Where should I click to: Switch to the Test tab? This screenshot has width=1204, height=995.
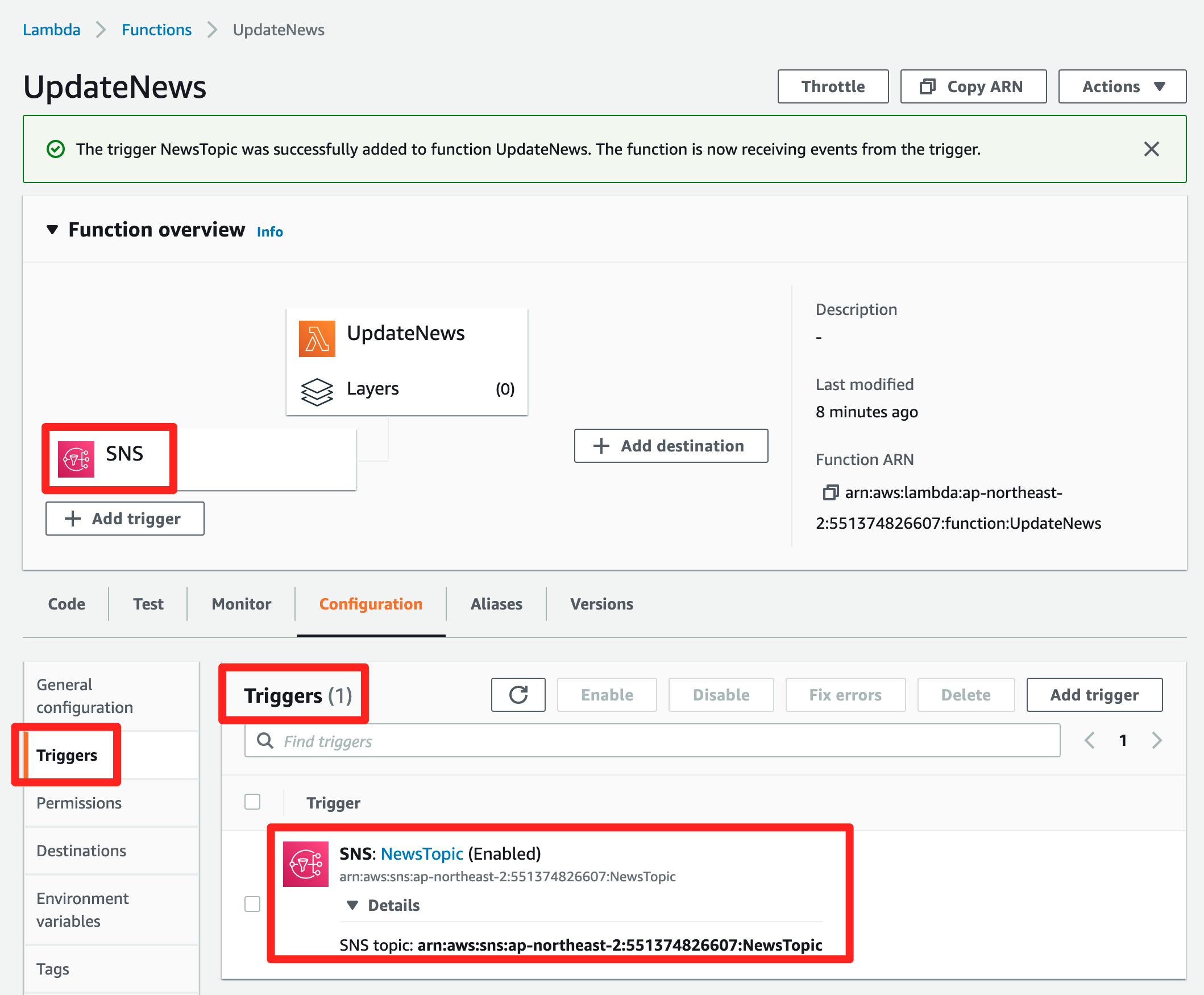(x=148, y=603)
